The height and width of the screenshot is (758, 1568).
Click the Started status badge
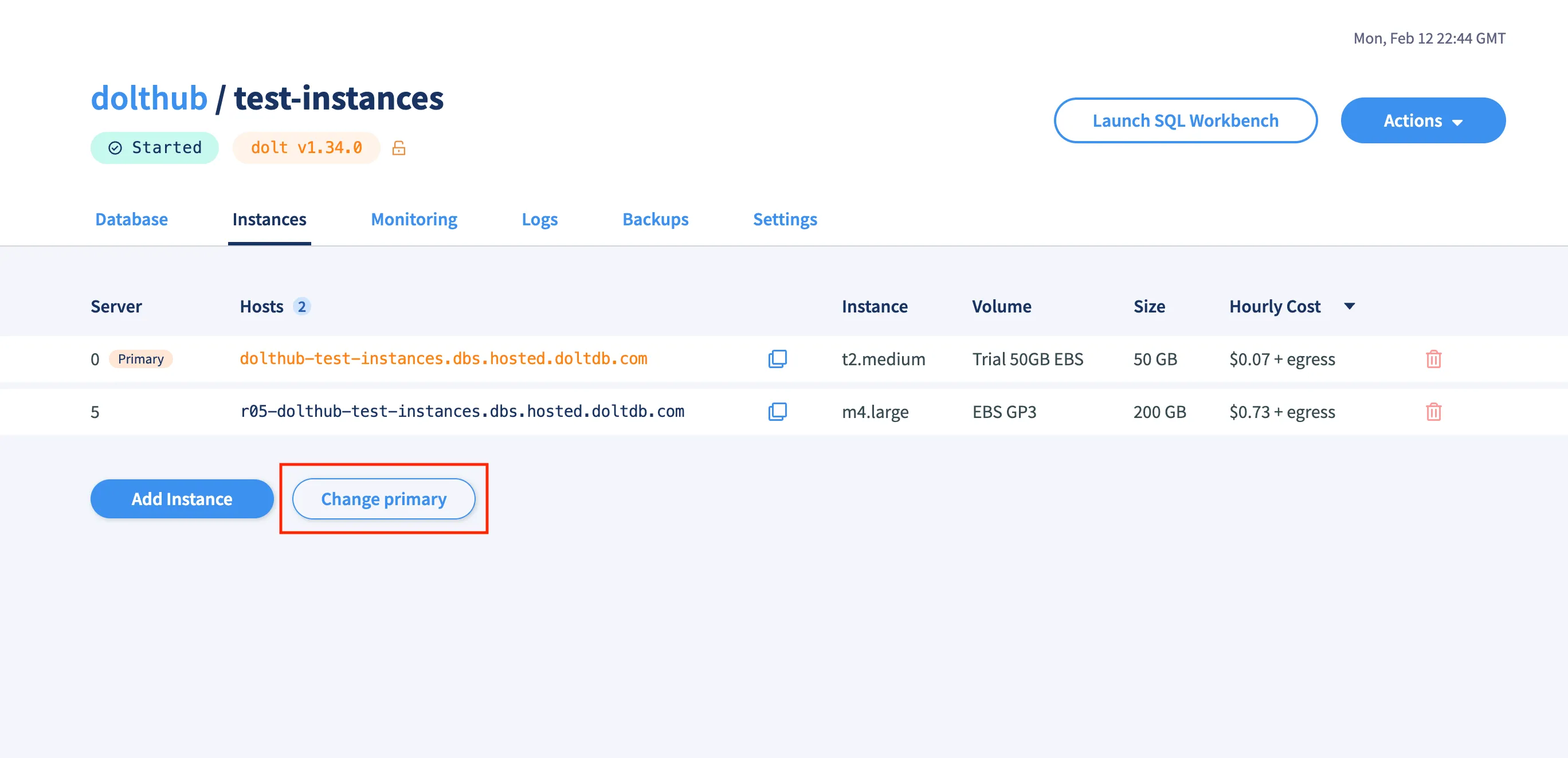pos(155,148)
